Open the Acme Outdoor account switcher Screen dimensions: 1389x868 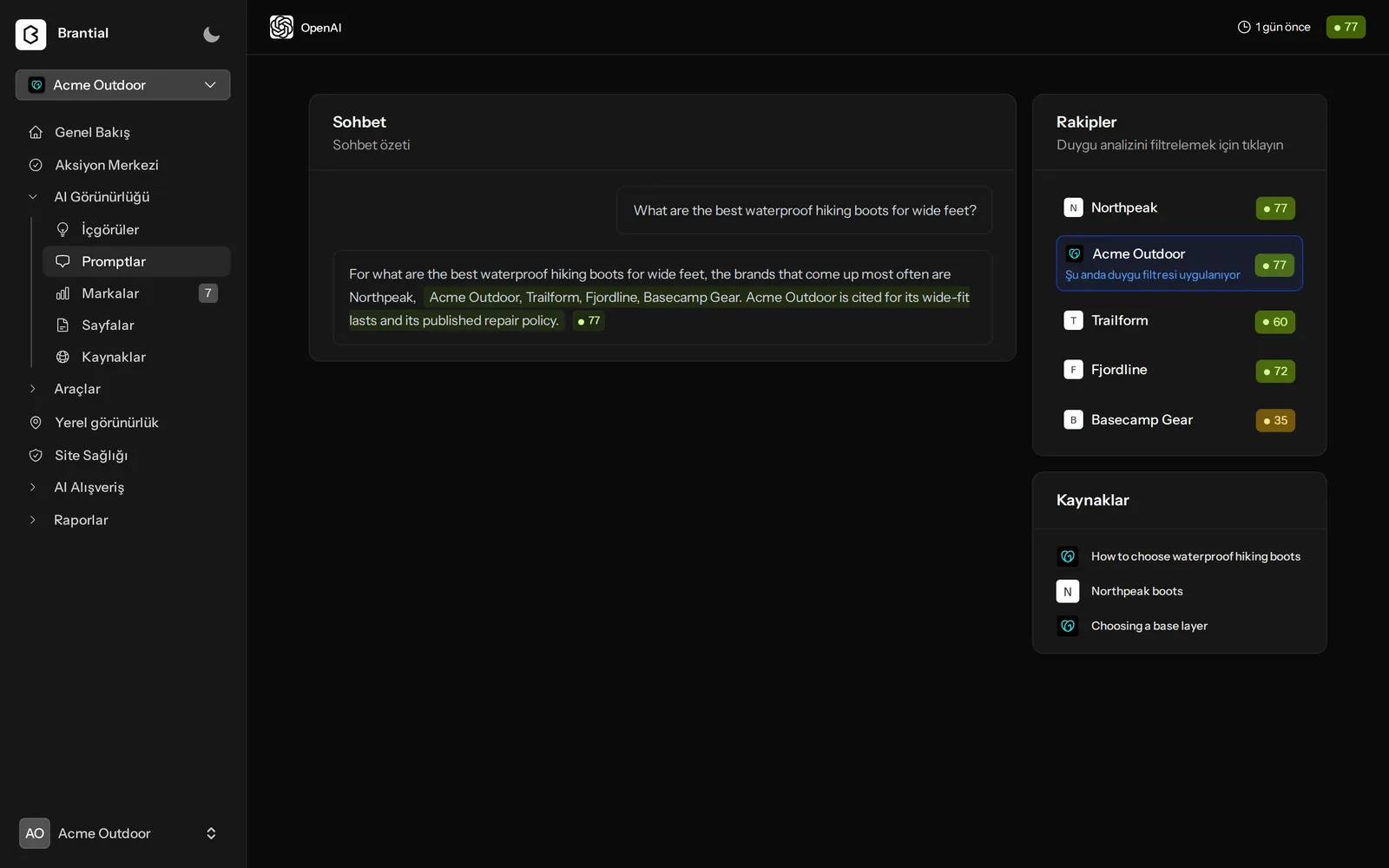click(122, 833)
